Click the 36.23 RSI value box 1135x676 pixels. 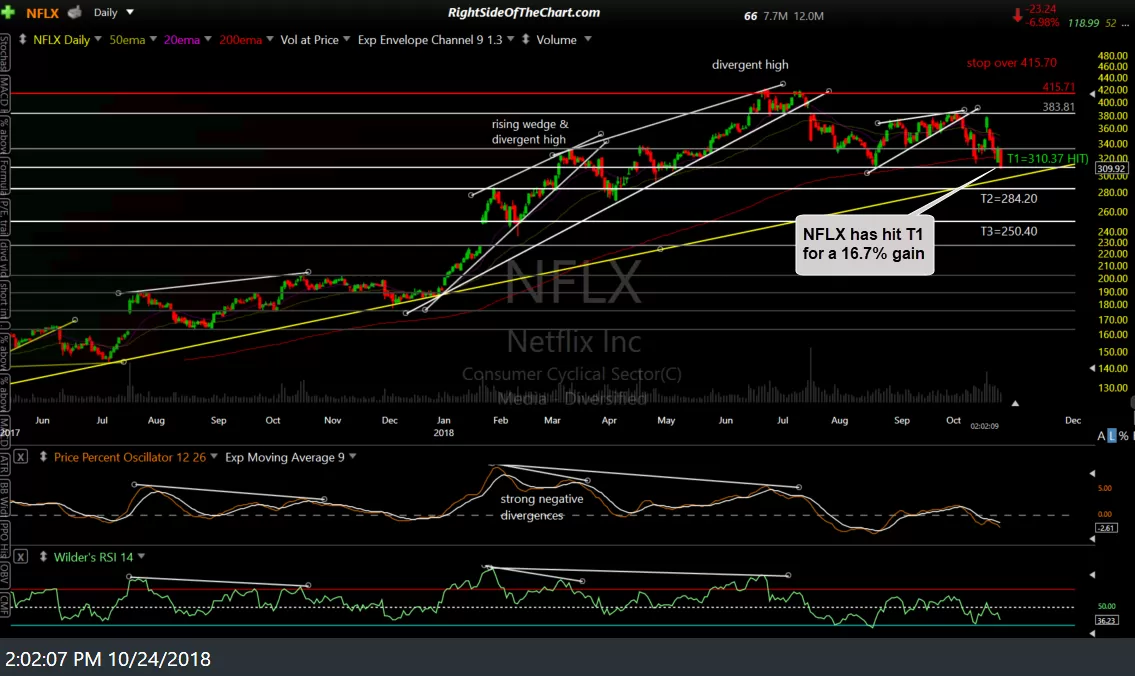pyautogui.click(x=1106, y=620)
